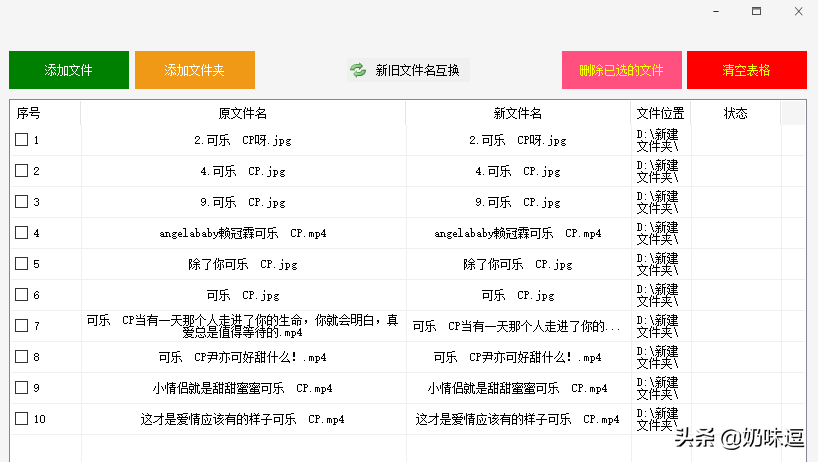
Task: Click new file name cell in row 6
Action: (x=518, y=295)
